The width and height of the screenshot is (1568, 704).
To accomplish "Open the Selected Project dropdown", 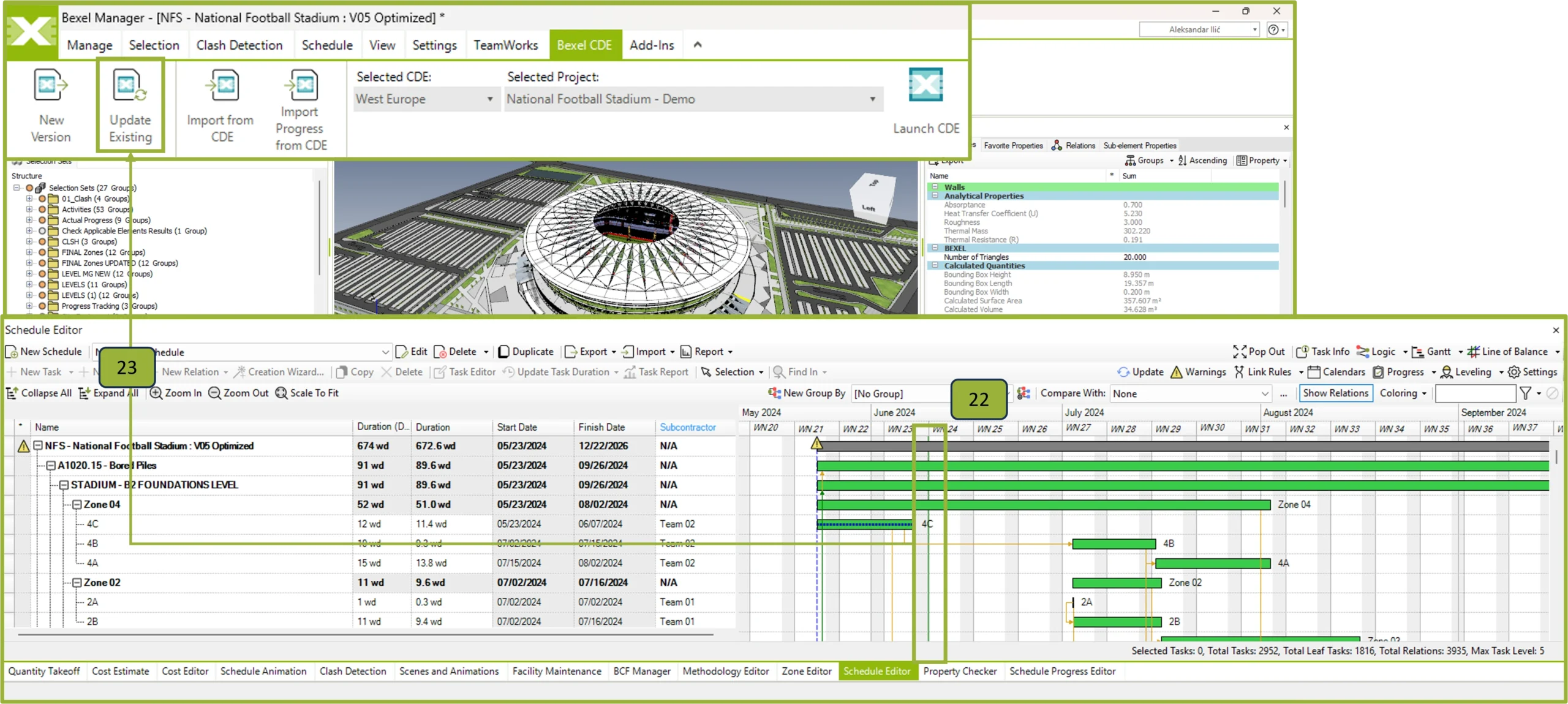I will tap(693, 99).
